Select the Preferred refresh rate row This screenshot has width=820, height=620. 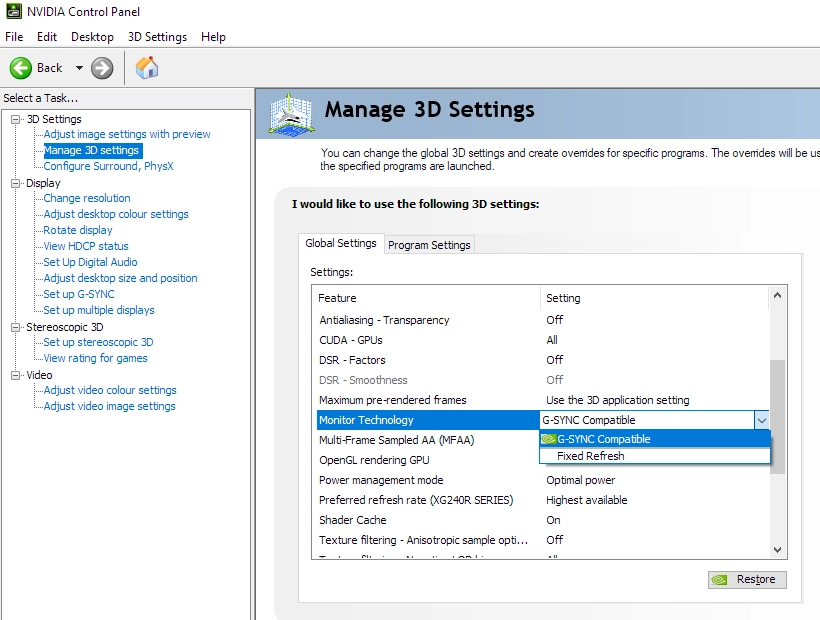tap(542, 500)
